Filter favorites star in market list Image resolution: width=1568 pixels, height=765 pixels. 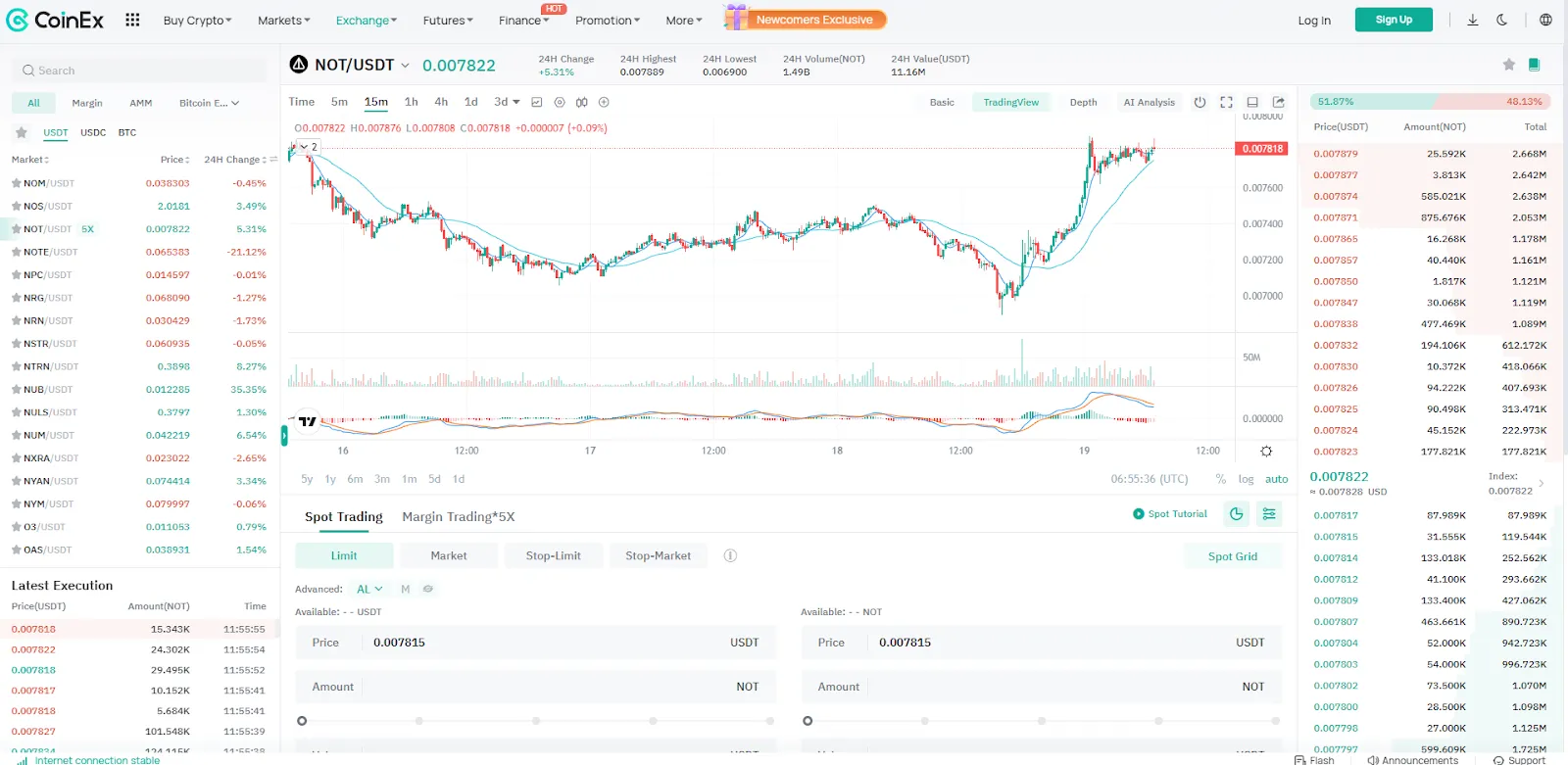point(21,132)
